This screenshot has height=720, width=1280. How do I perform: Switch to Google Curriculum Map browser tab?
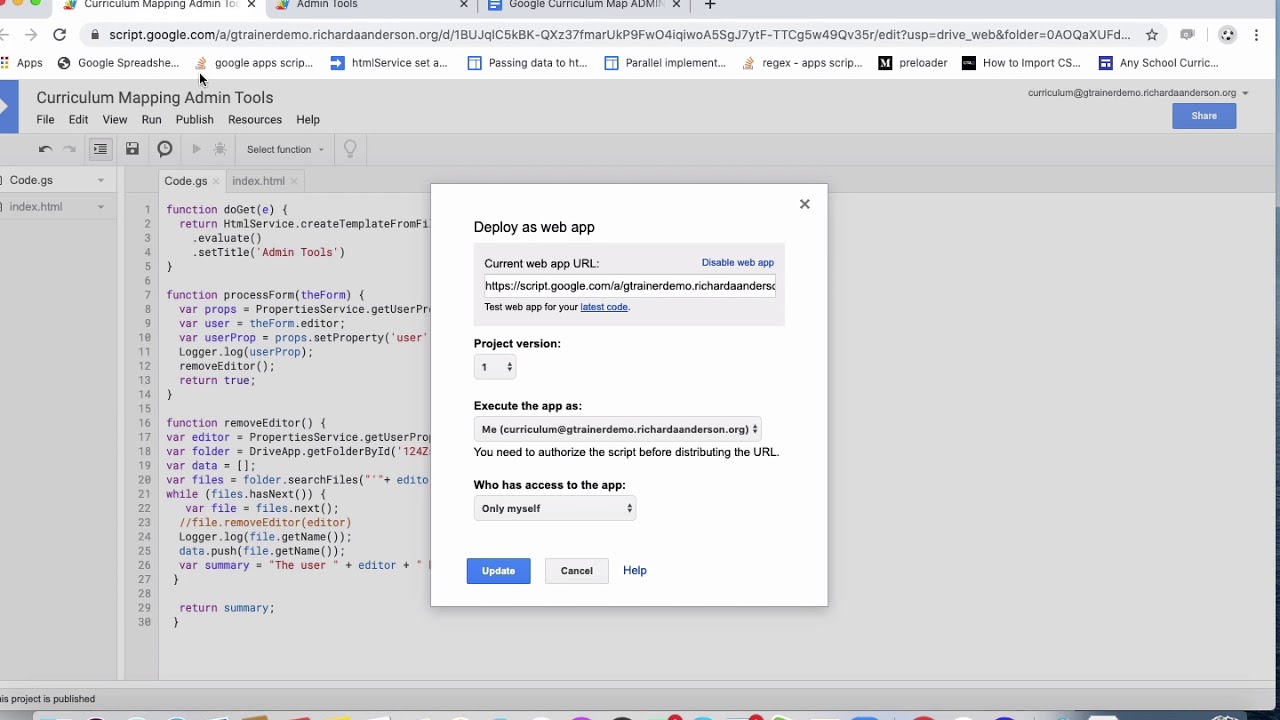pyautogui.click(x=585, y=5)
